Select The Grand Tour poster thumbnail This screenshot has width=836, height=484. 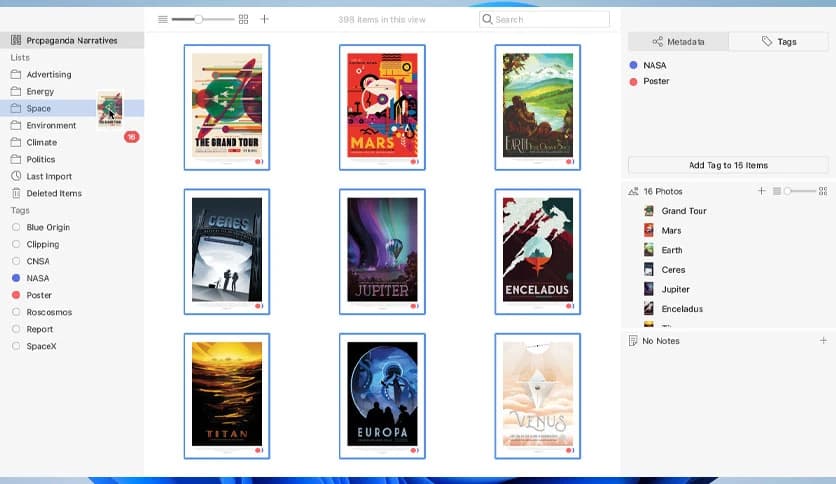tap(227, 107)
